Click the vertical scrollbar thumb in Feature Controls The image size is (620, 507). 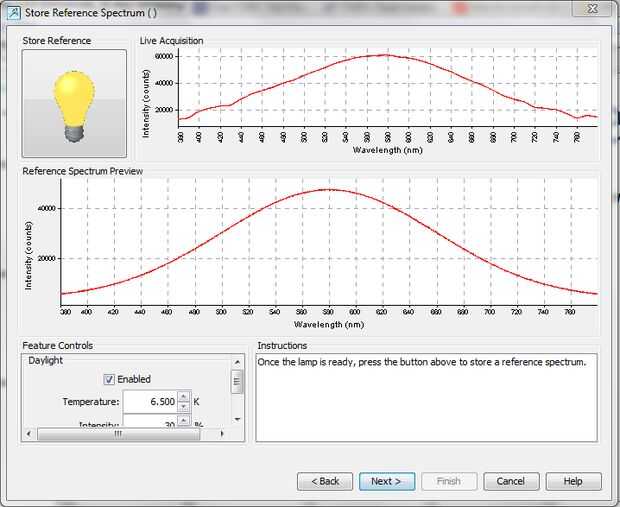(x=237, y=381)
